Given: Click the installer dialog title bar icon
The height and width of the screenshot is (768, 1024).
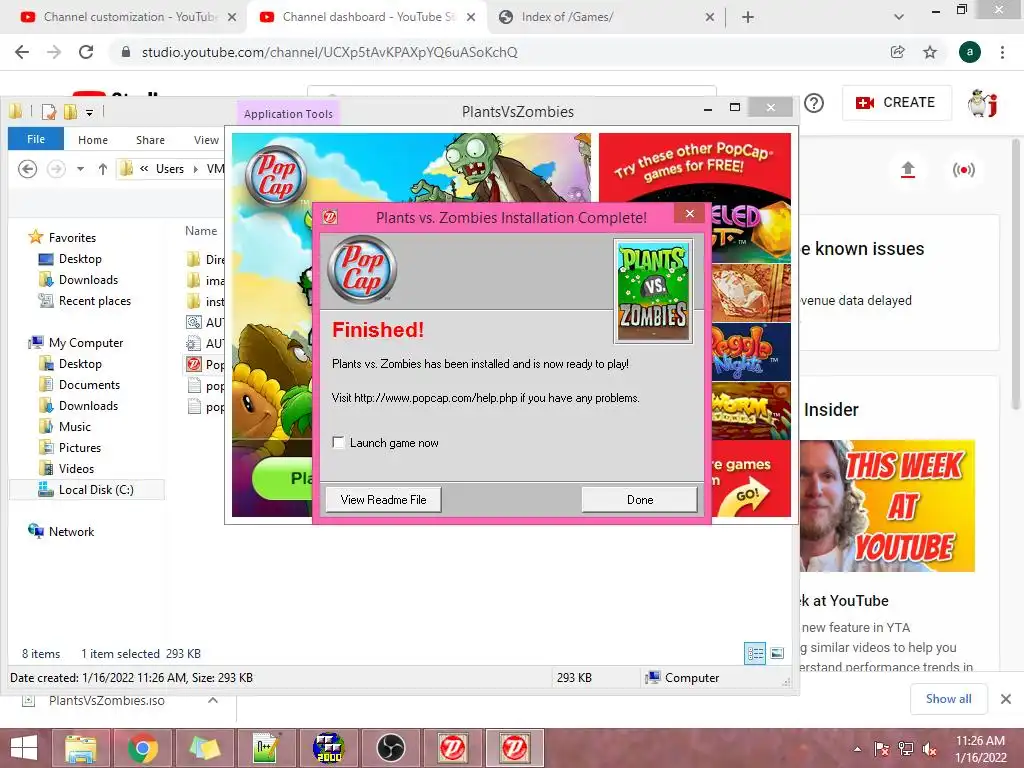Looking at the screenshot, I should click(x=330, y=217).
